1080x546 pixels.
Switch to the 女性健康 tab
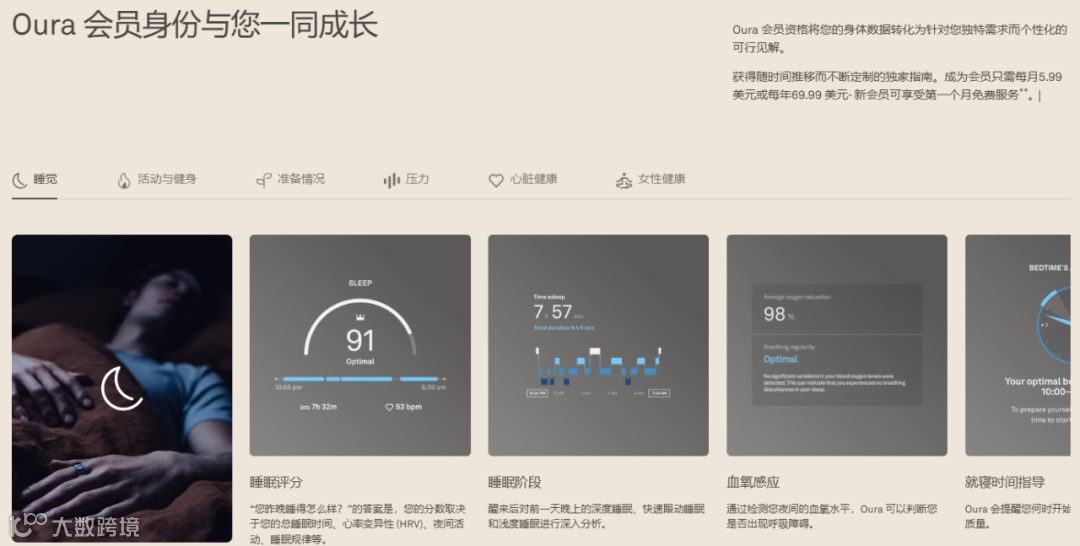(x=650, y=180)
